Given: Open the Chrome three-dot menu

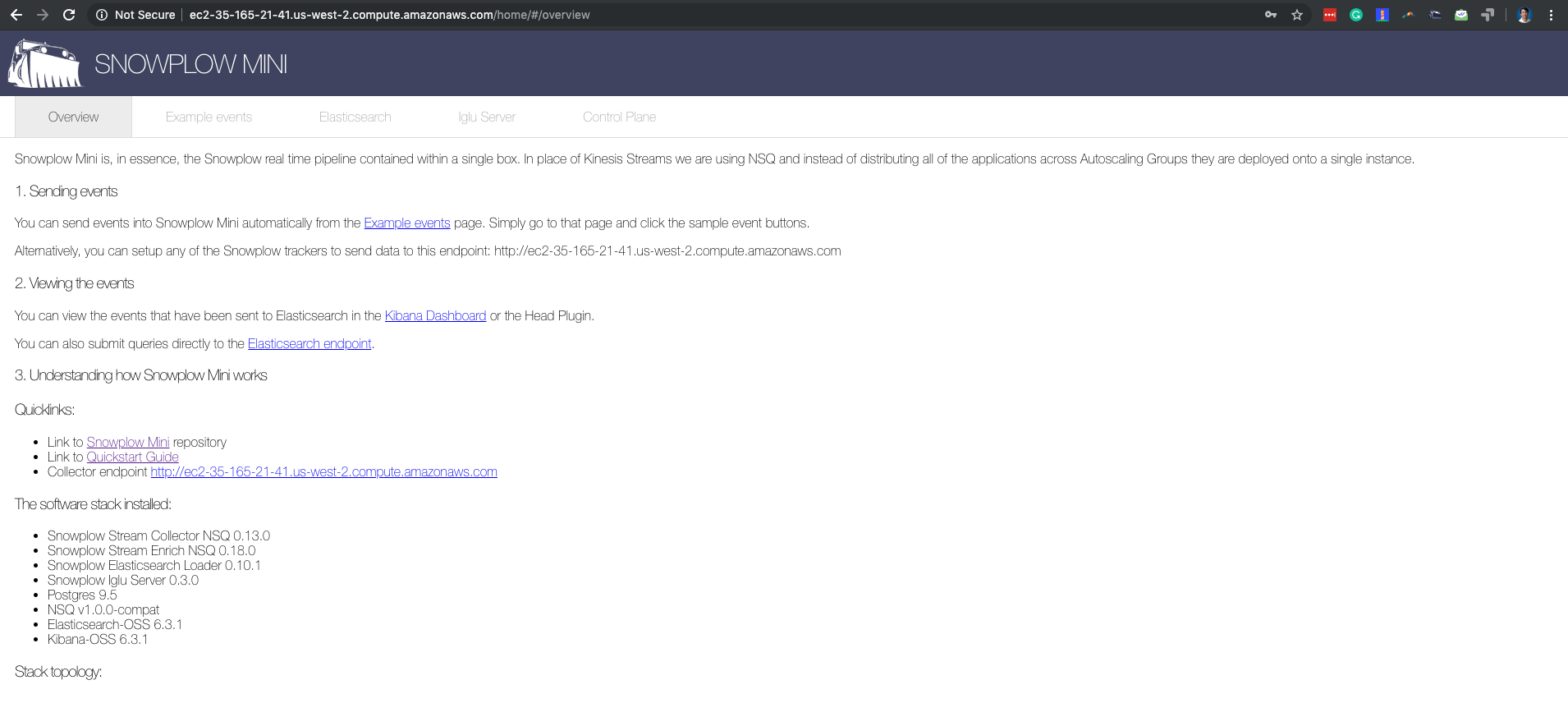Looking at the screenshot, I should click(1551, 15).
